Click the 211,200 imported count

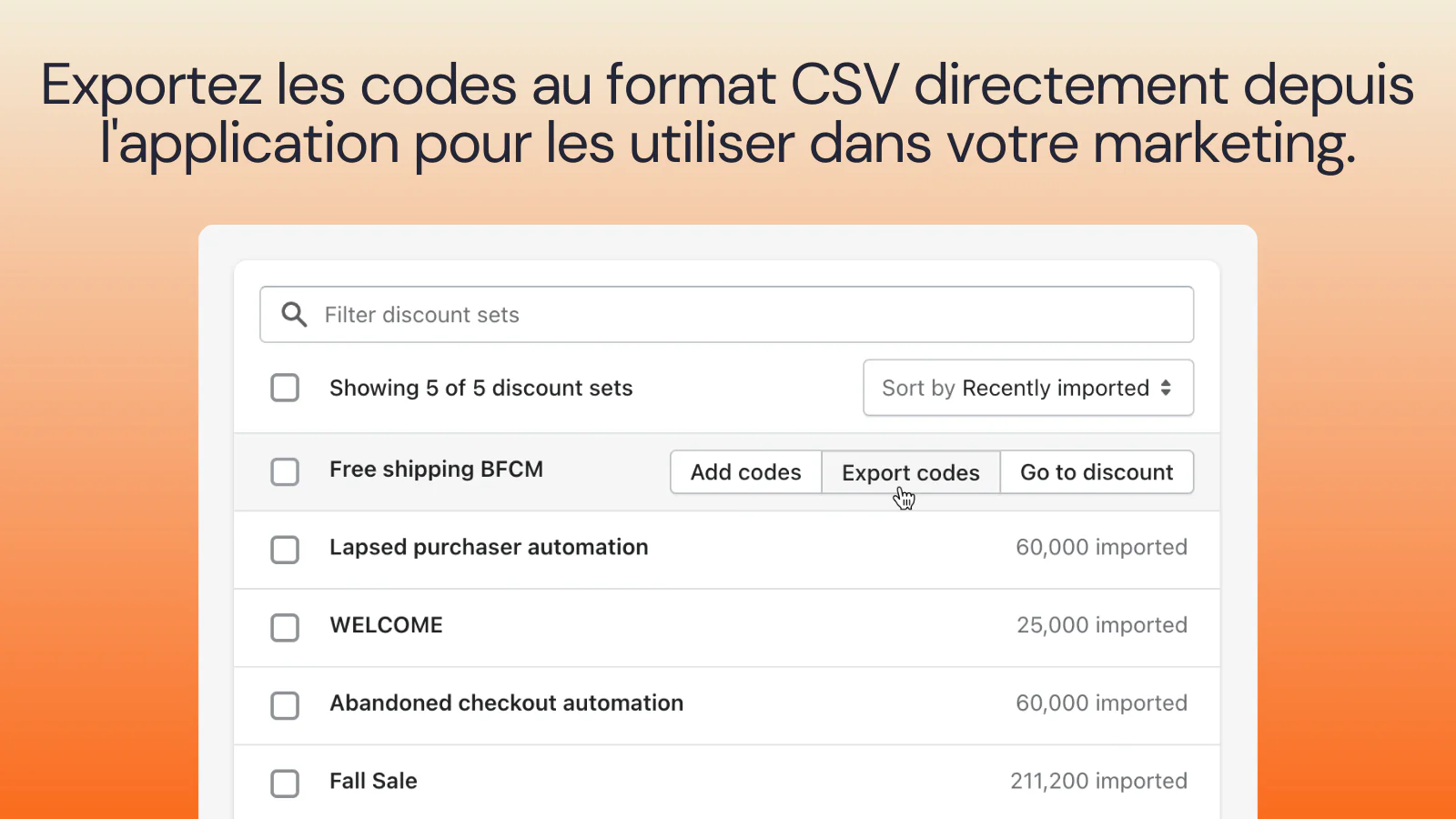coord(1098,782)
